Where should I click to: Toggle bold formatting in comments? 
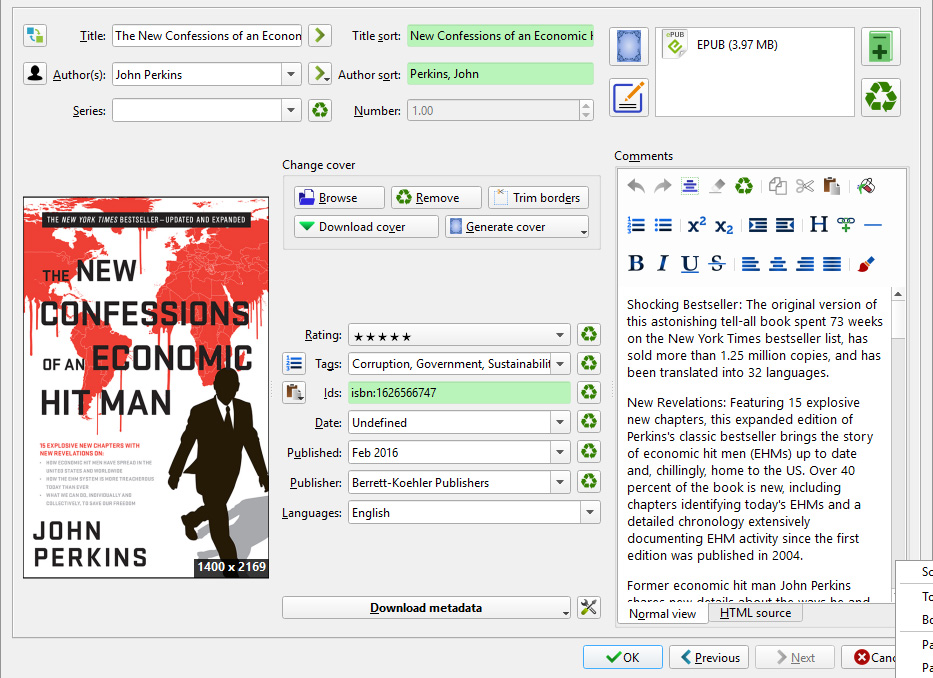(x=635, y=264)
